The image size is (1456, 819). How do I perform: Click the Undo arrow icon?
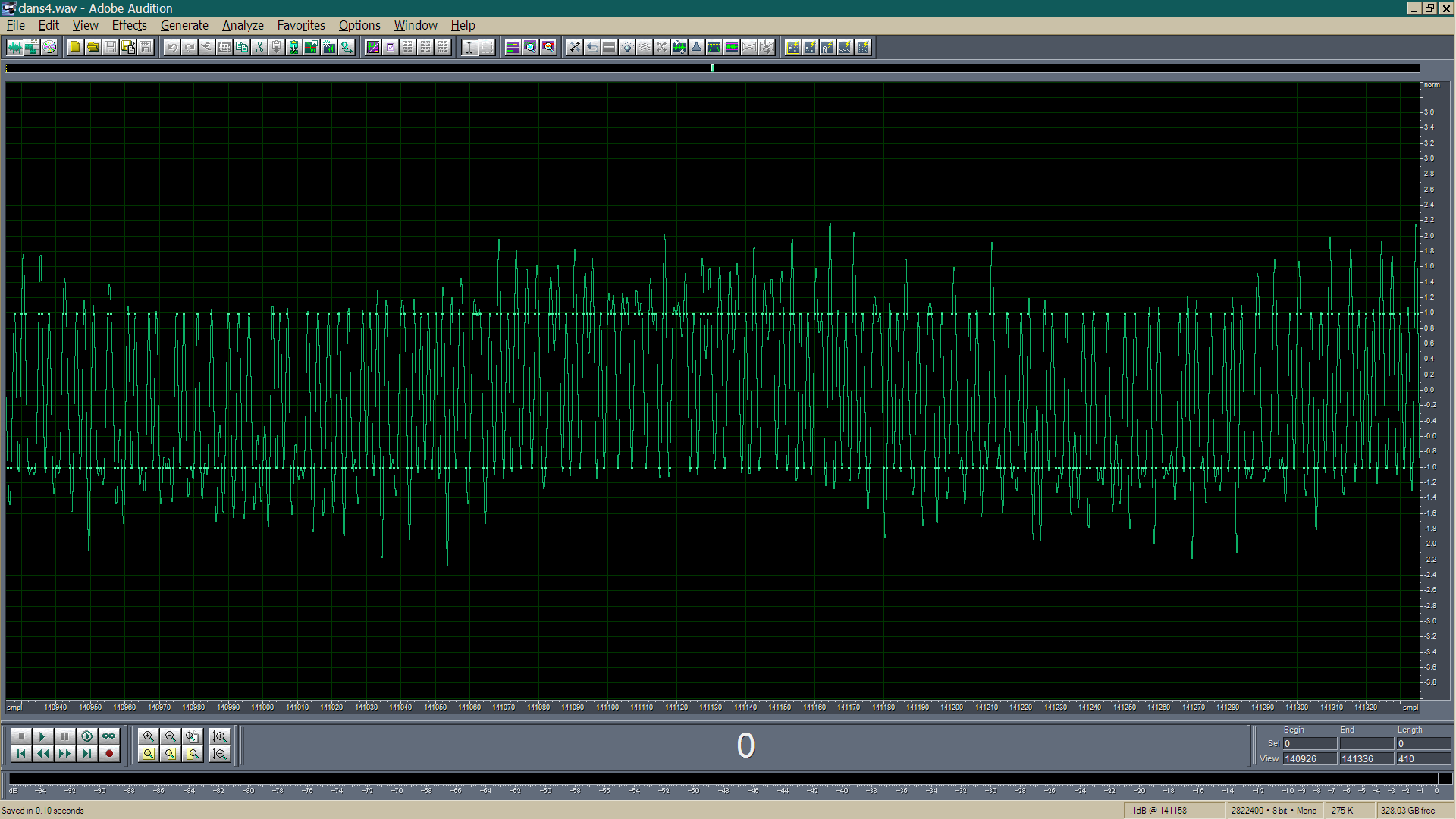[172, 47]
